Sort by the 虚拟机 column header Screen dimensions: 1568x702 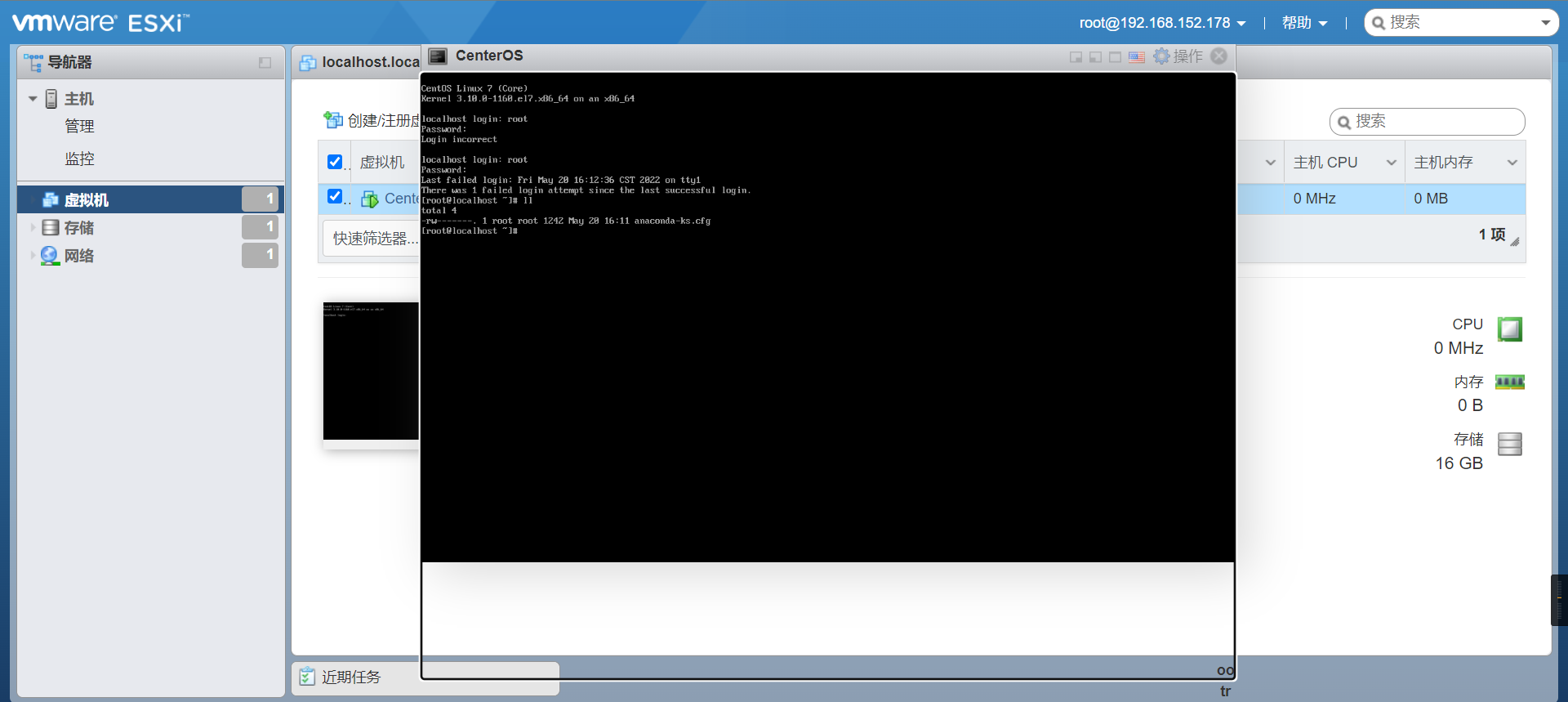pyautogui.click(x=382, y=163)
